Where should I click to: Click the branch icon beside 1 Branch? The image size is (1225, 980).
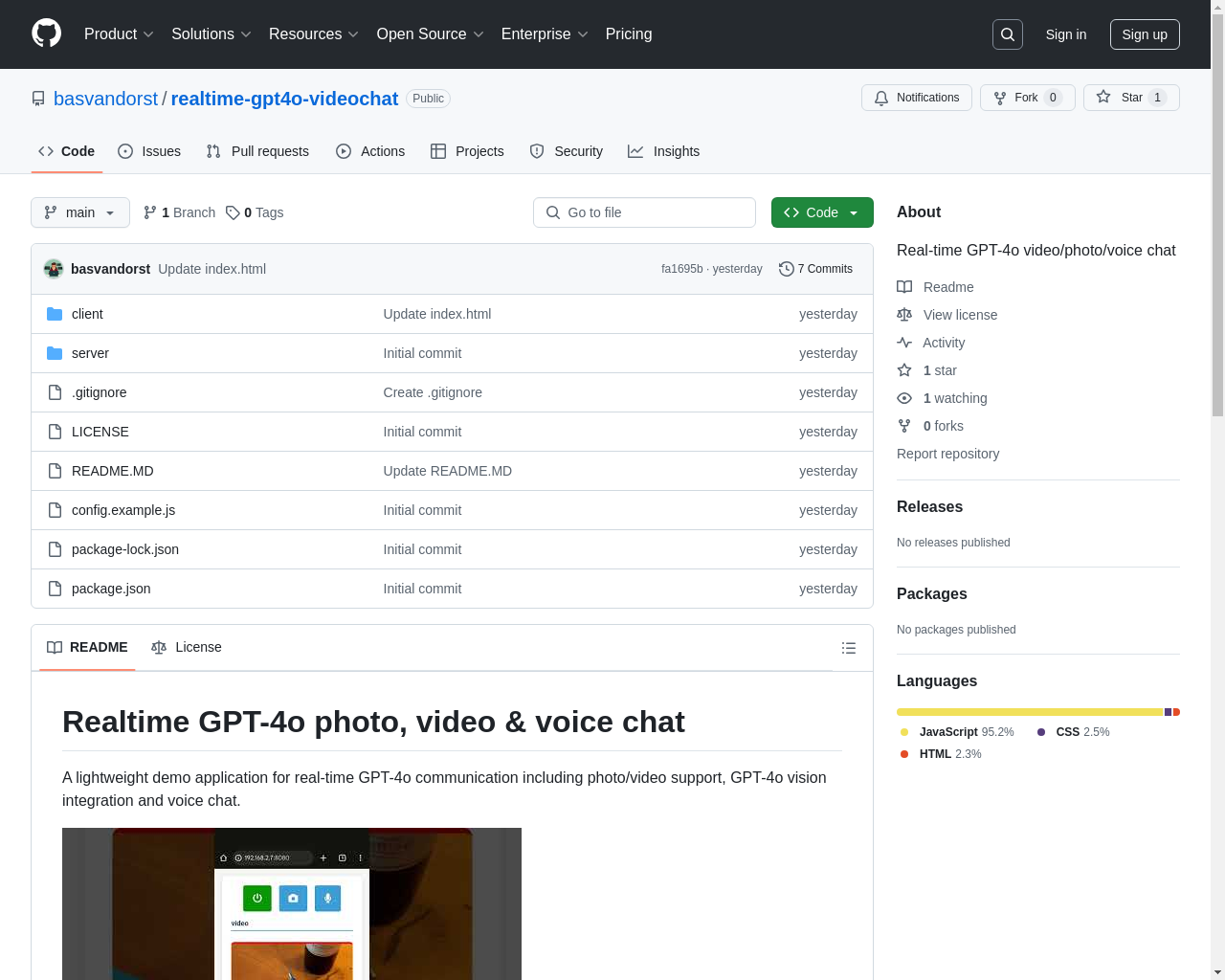[150, 212]
